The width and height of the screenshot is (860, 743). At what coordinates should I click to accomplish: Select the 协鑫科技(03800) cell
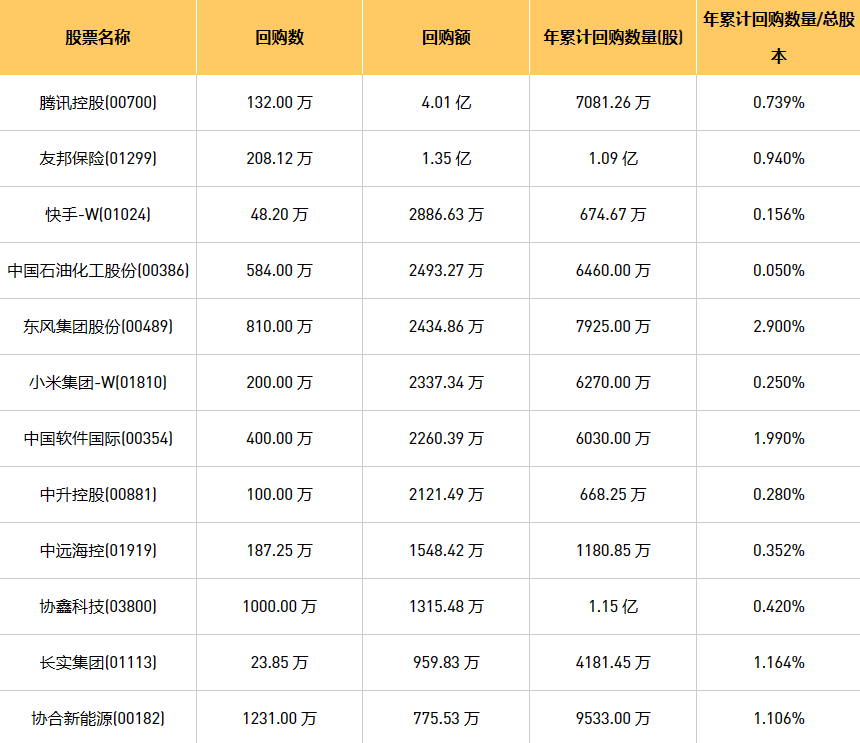(98, 606)
